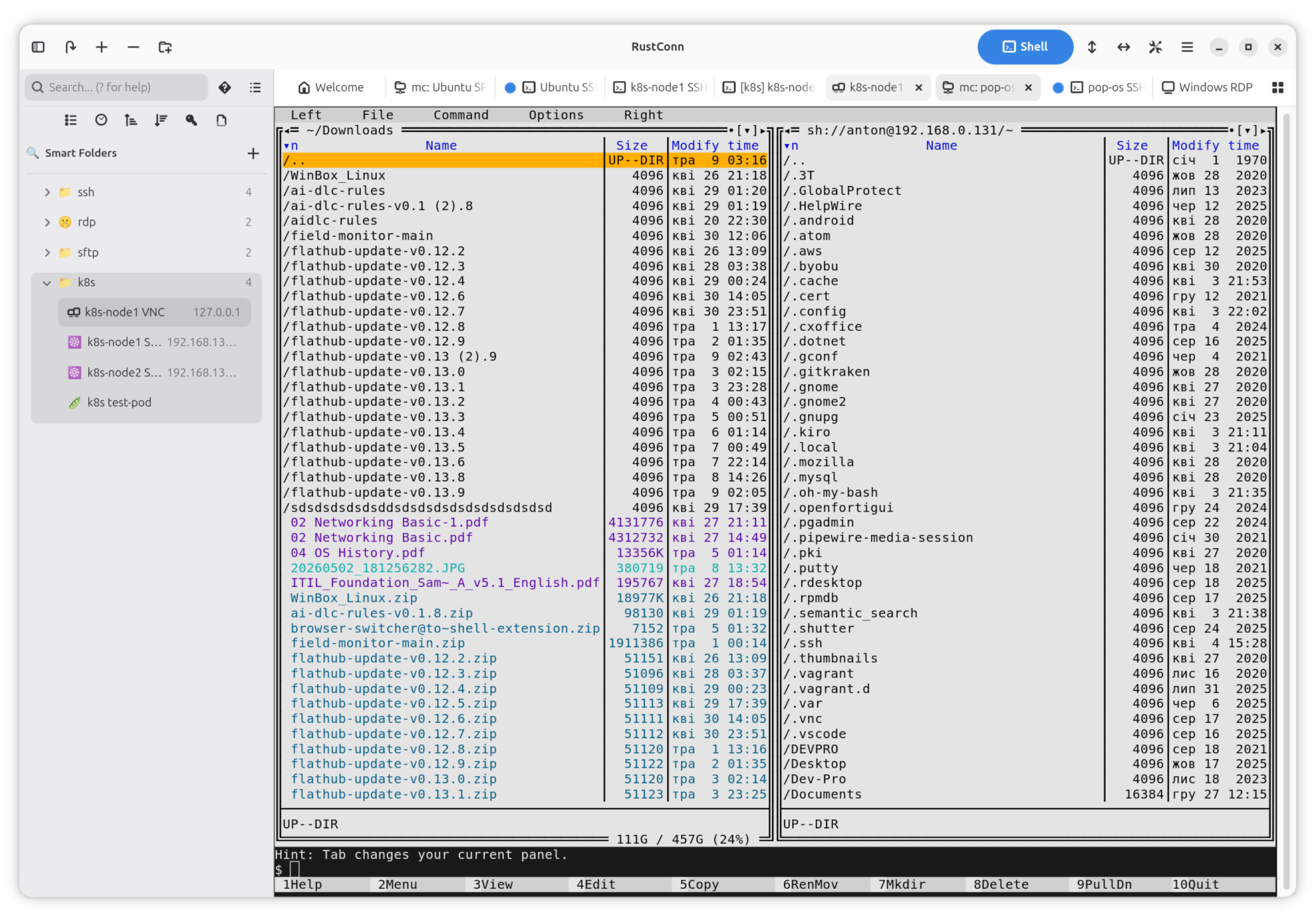The width and height of the screenshot is (1316, 921).
Task: Open the key password vault icon
Action: click(x=191, y=120)
